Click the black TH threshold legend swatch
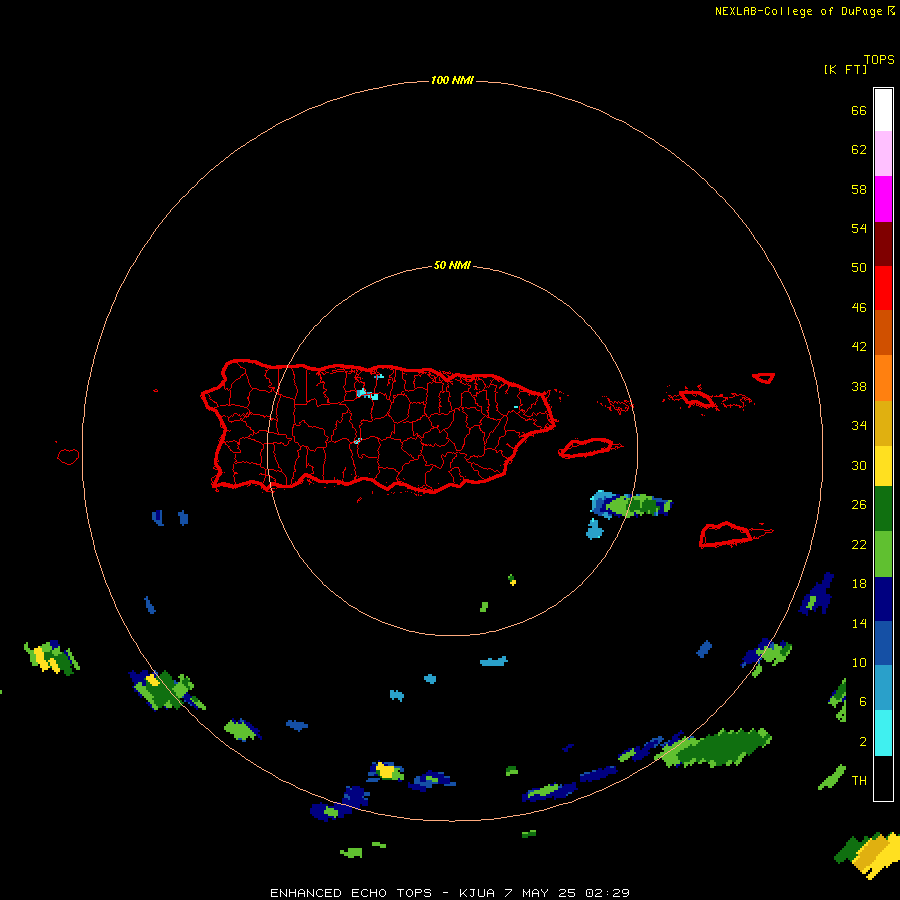 [883, 778]
